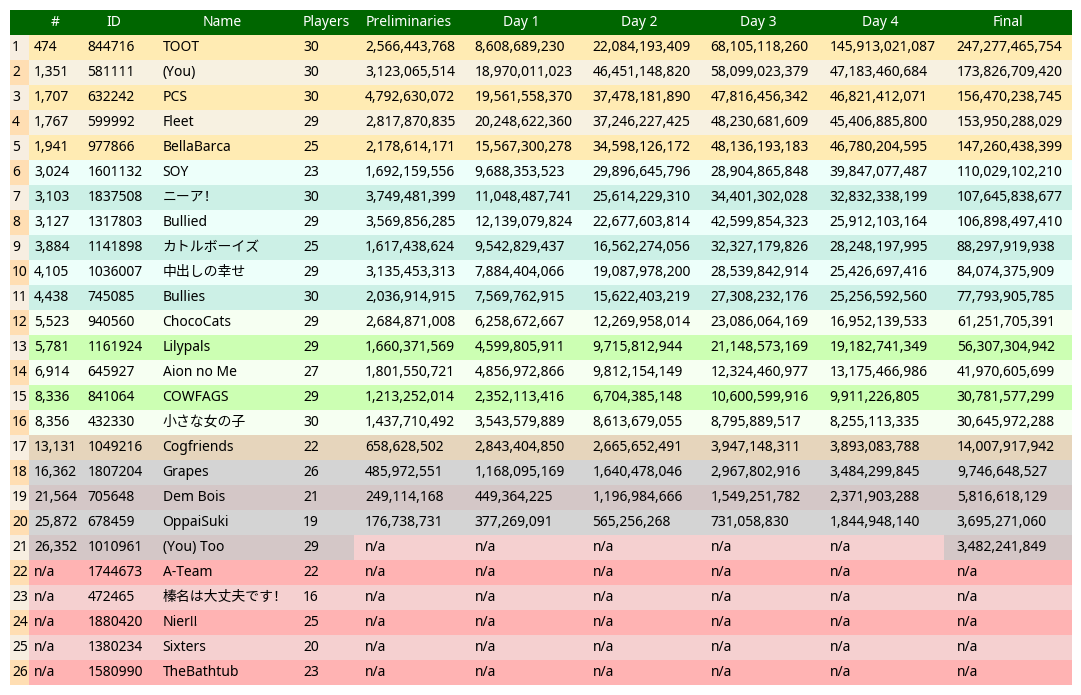The width and height of the screenshot is (1081, 695).
Task: Select team name (You) Too
Action: point(194,546)
